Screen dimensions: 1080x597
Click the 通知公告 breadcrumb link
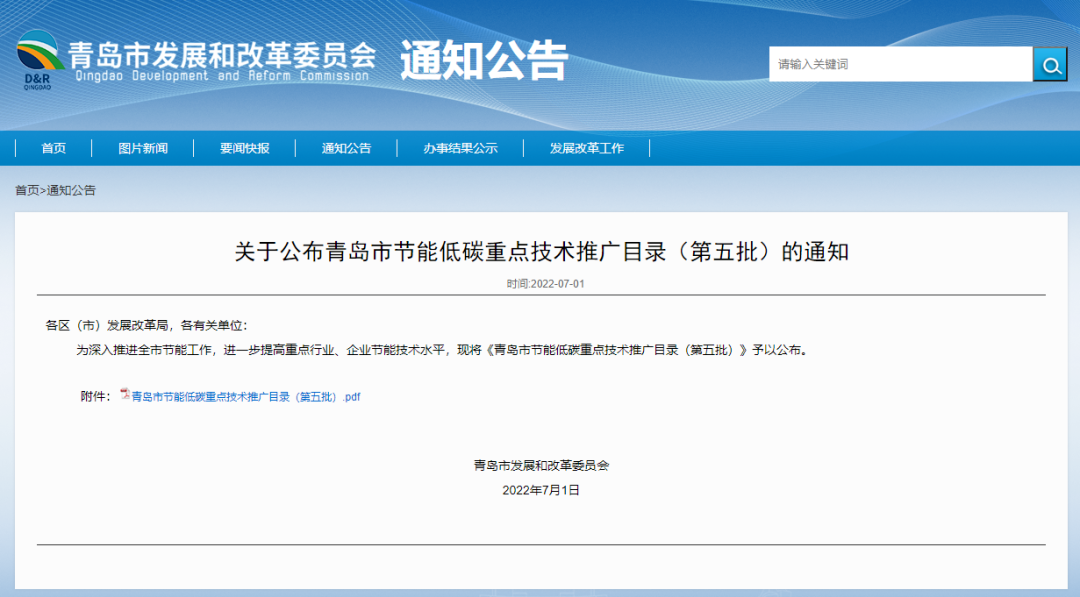click(x=71, y=190)
